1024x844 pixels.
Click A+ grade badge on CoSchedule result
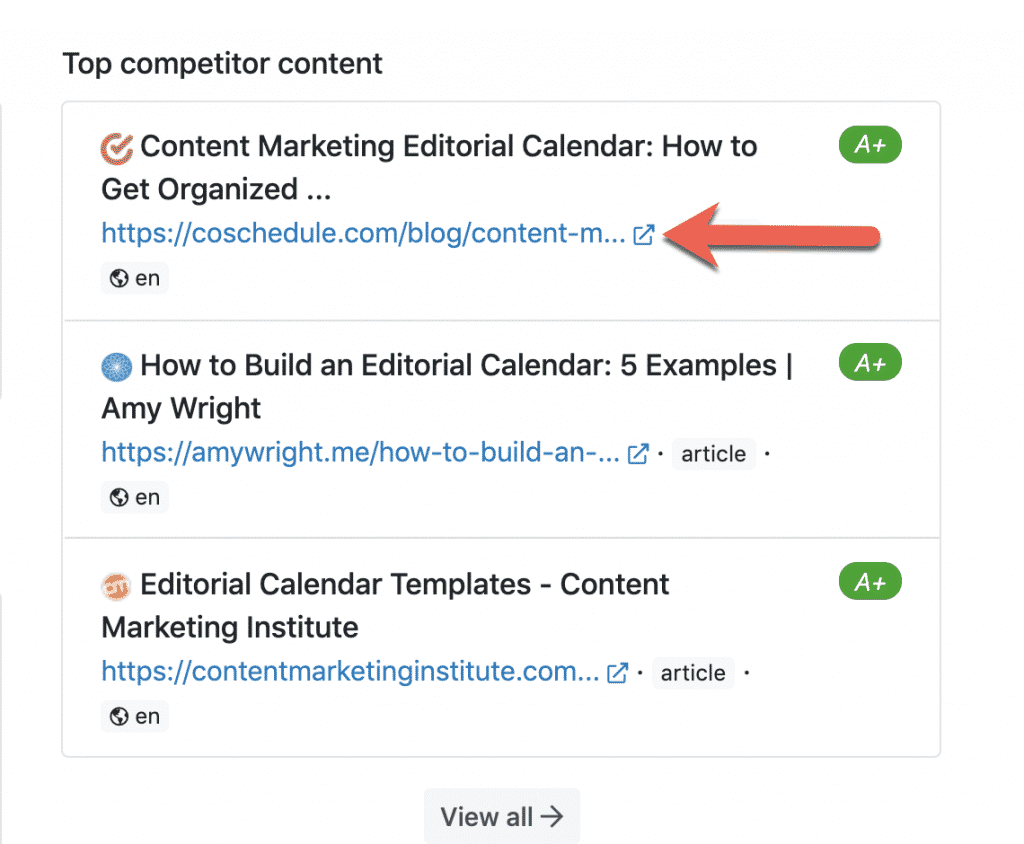click(870, 146)
